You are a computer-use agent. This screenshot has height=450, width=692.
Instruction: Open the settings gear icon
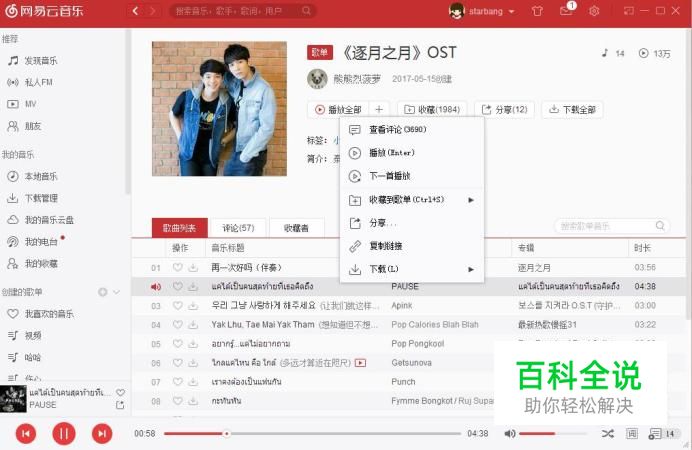[x=594, y=11]
